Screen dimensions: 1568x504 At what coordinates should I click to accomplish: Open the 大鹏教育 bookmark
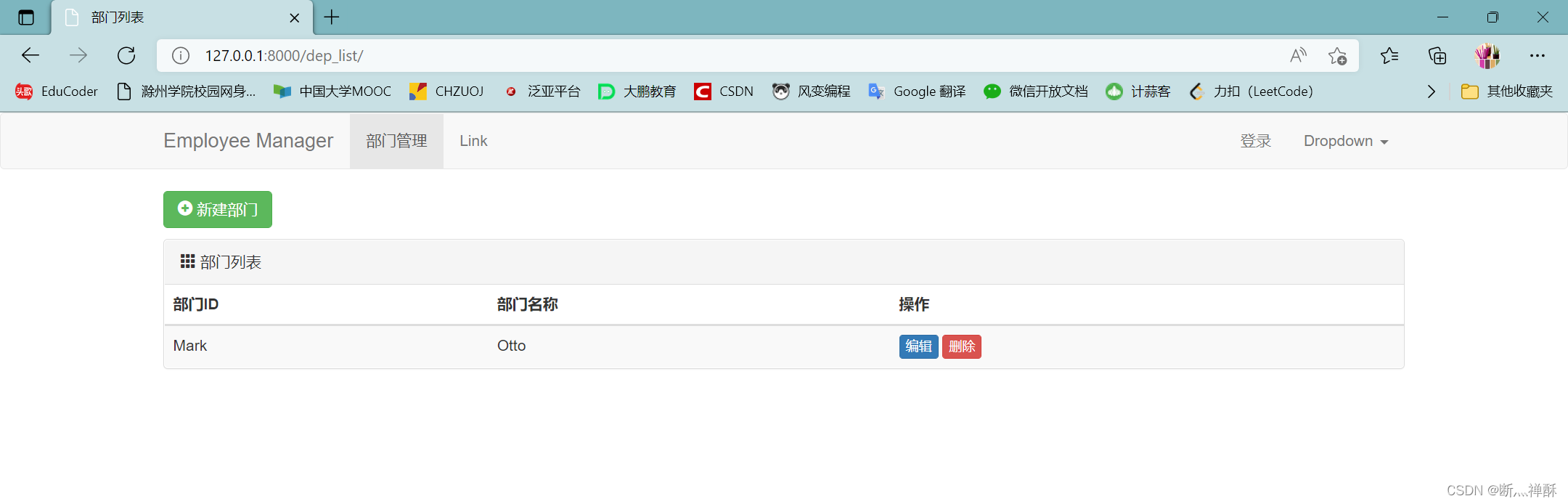[637, 91]
